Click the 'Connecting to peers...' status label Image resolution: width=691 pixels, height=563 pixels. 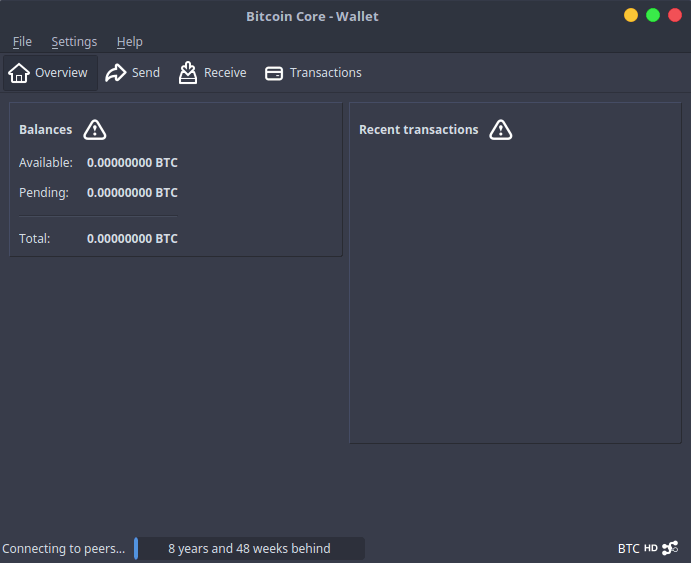64,548
